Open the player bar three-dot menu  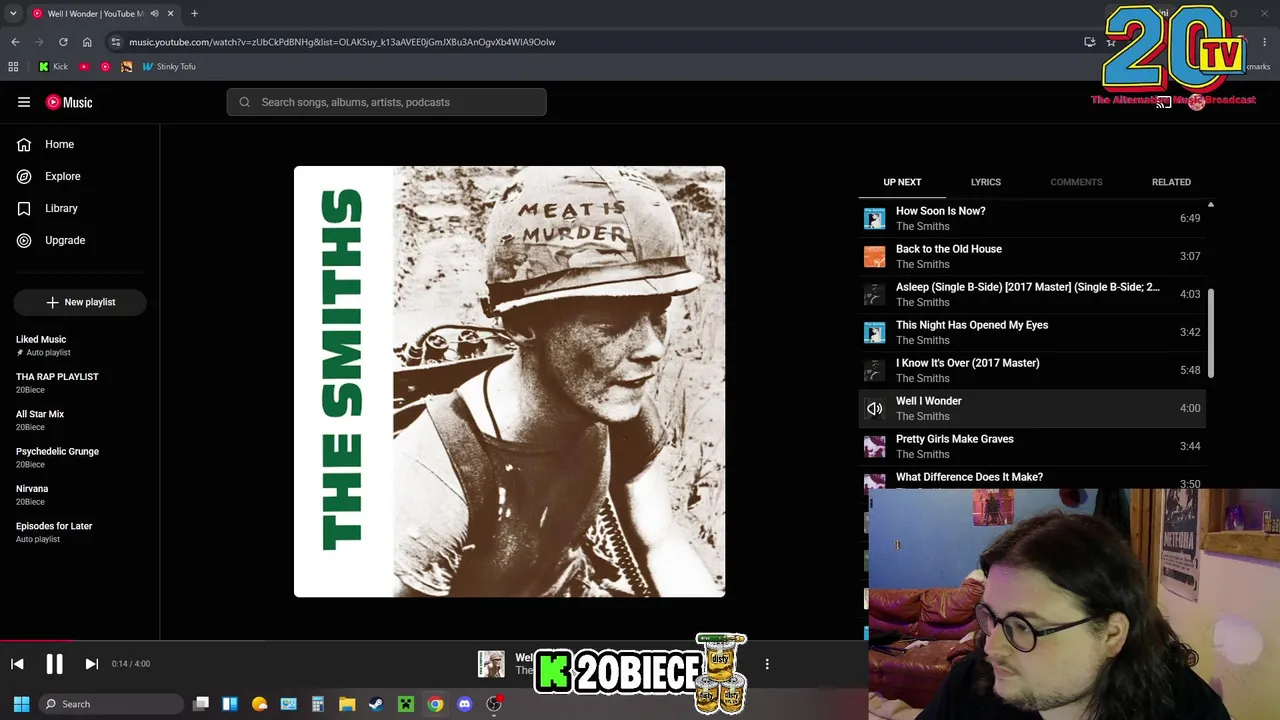(767, 664)
